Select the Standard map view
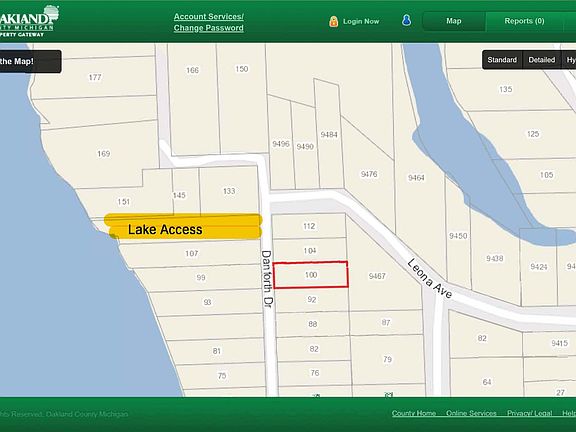This screenshot has width=576, height=432. click(x=502, y=60)
